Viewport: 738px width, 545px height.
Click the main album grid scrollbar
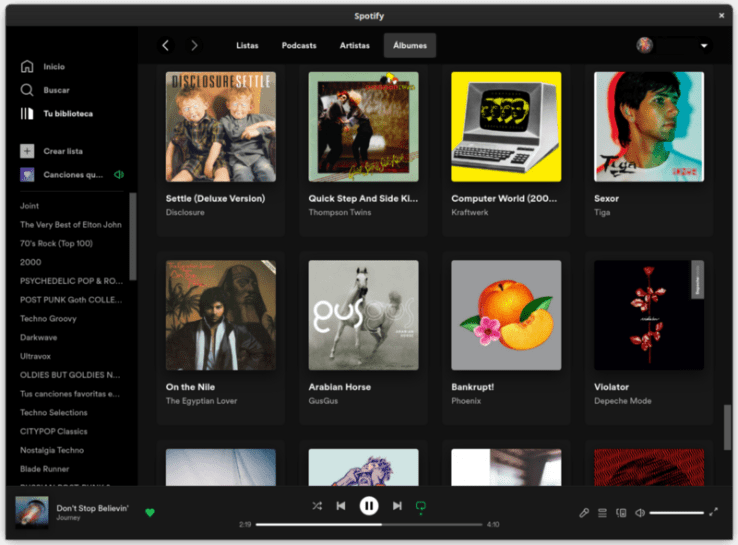coord(728,427)
